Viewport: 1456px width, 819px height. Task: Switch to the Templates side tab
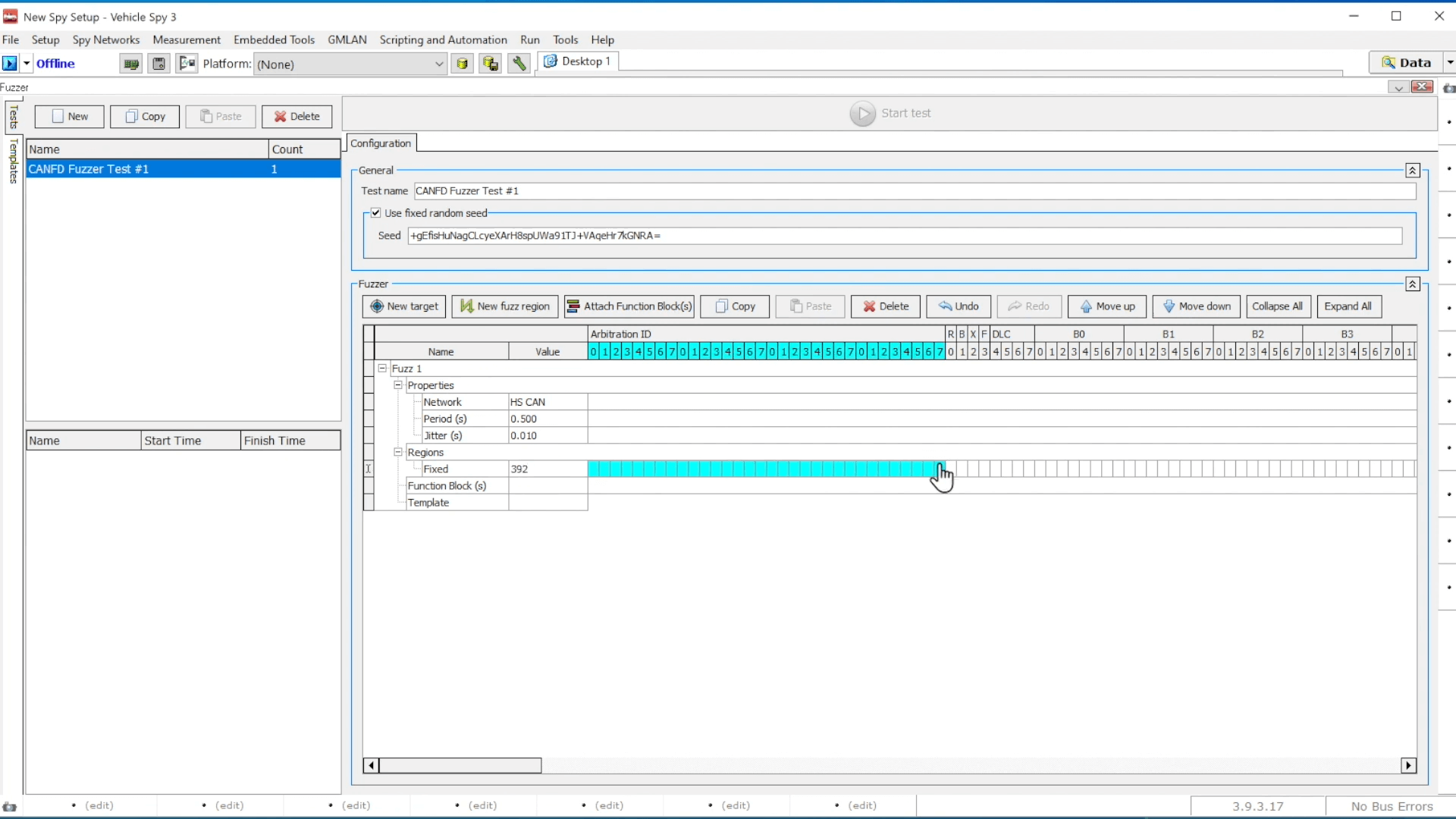(x=13, y=161)
